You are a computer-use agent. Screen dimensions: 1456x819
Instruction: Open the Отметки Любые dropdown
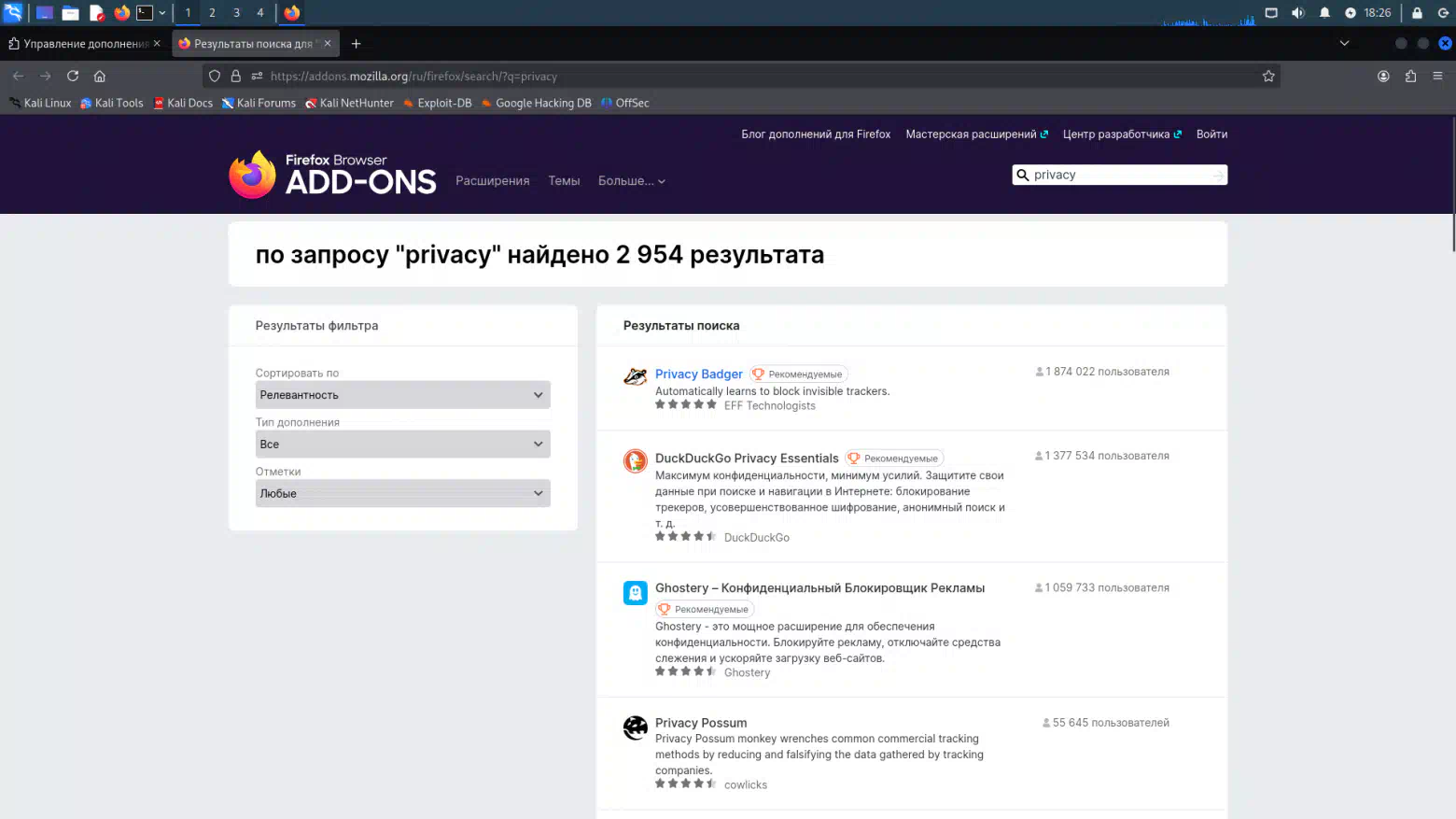pos(403,493)
